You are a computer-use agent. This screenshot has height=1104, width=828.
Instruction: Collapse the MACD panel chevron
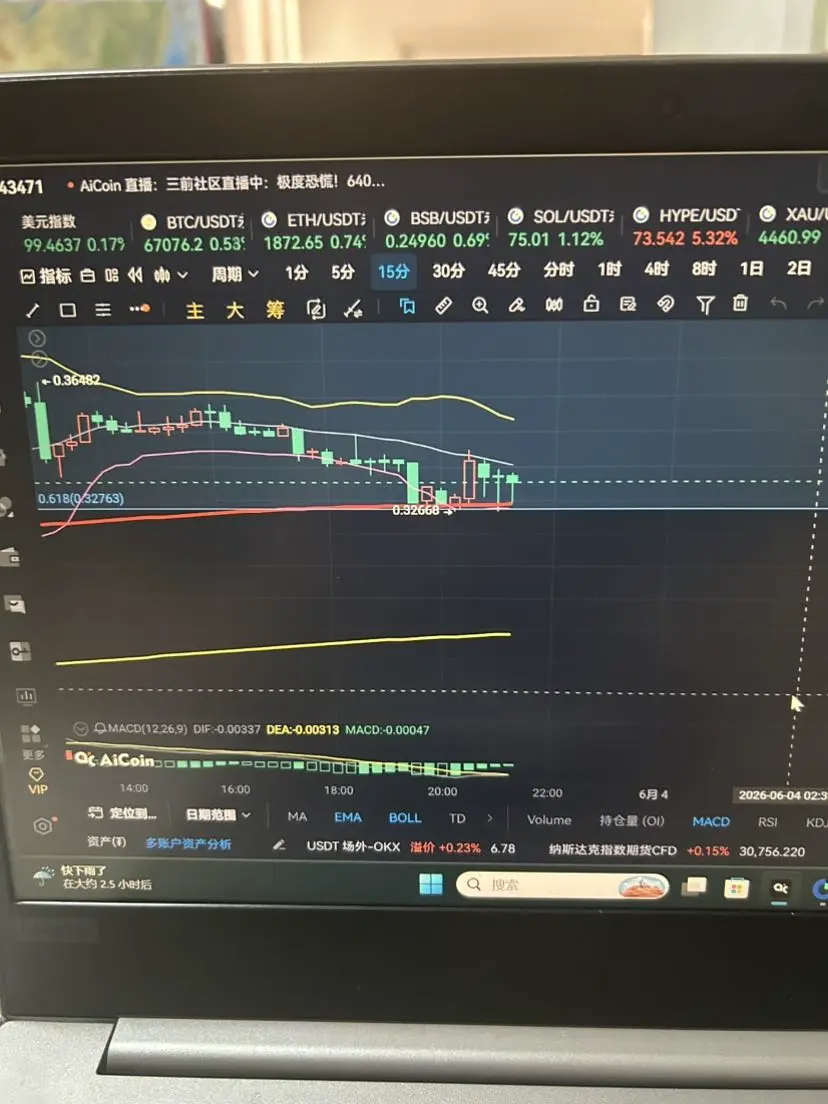[x=80, y=728]
